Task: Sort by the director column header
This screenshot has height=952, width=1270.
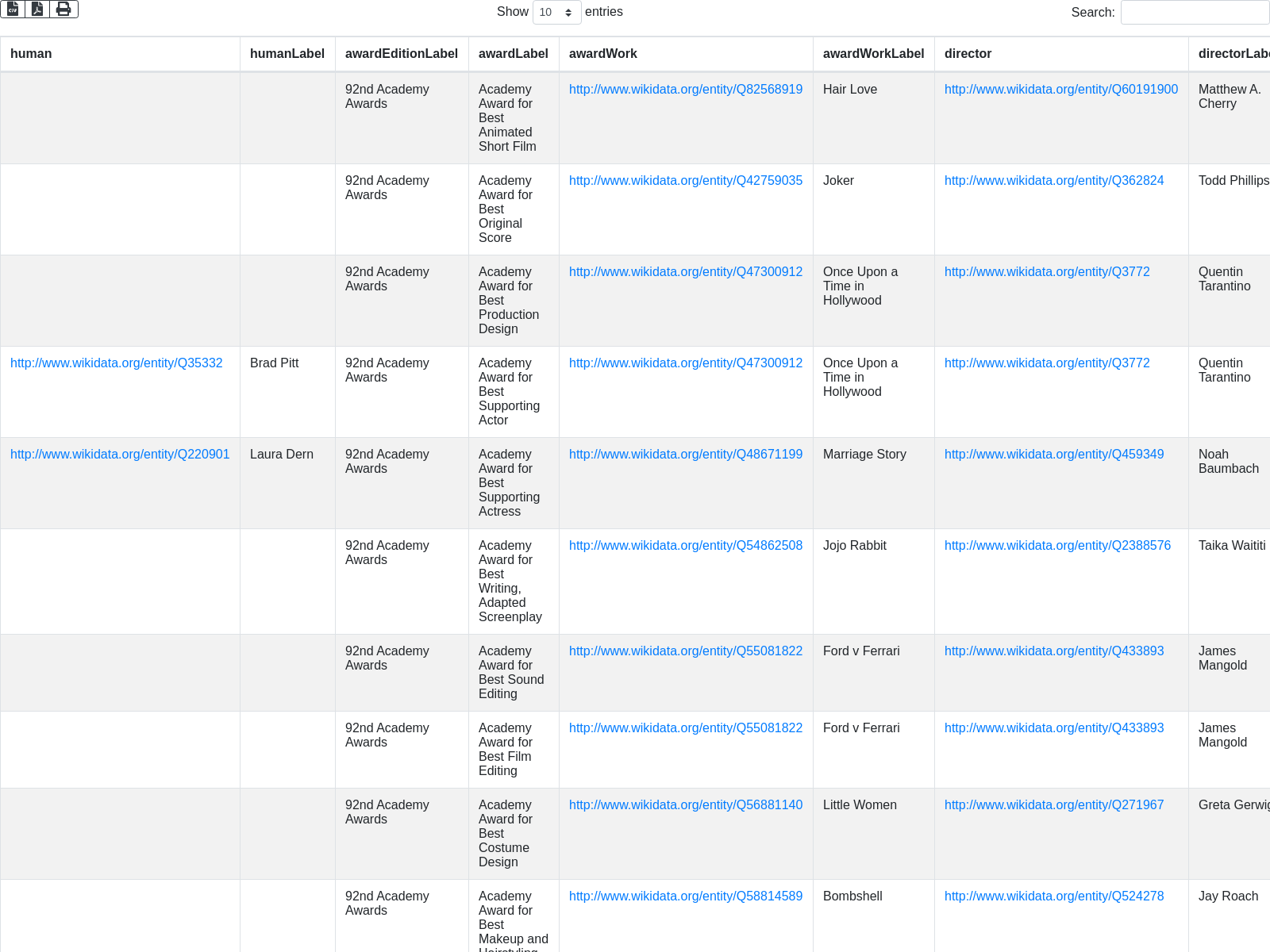Action: pyautogui.click(x=1061, y=54)
